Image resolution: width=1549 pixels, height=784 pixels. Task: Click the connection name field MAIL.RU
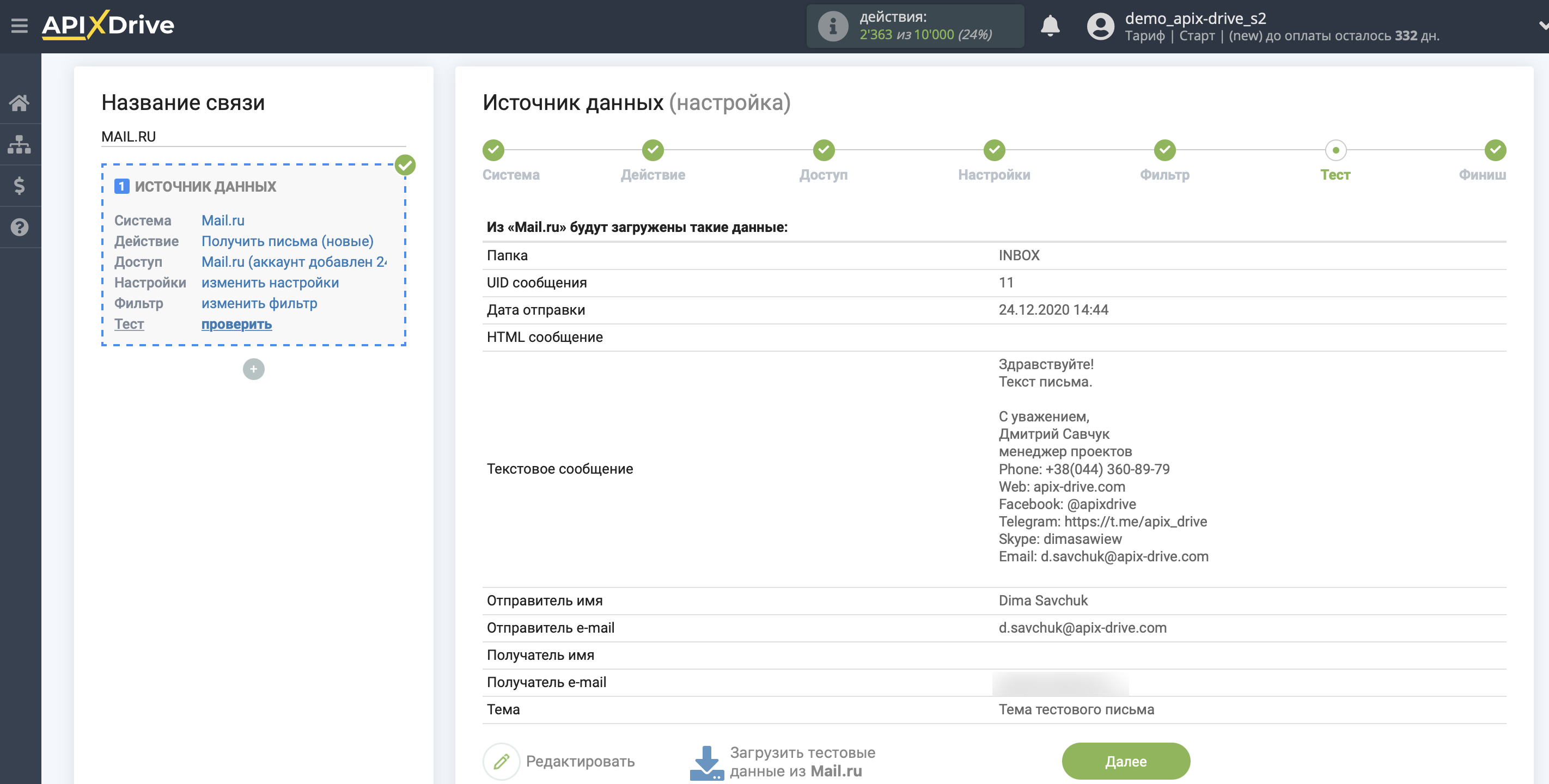click(x=253, y=137)
